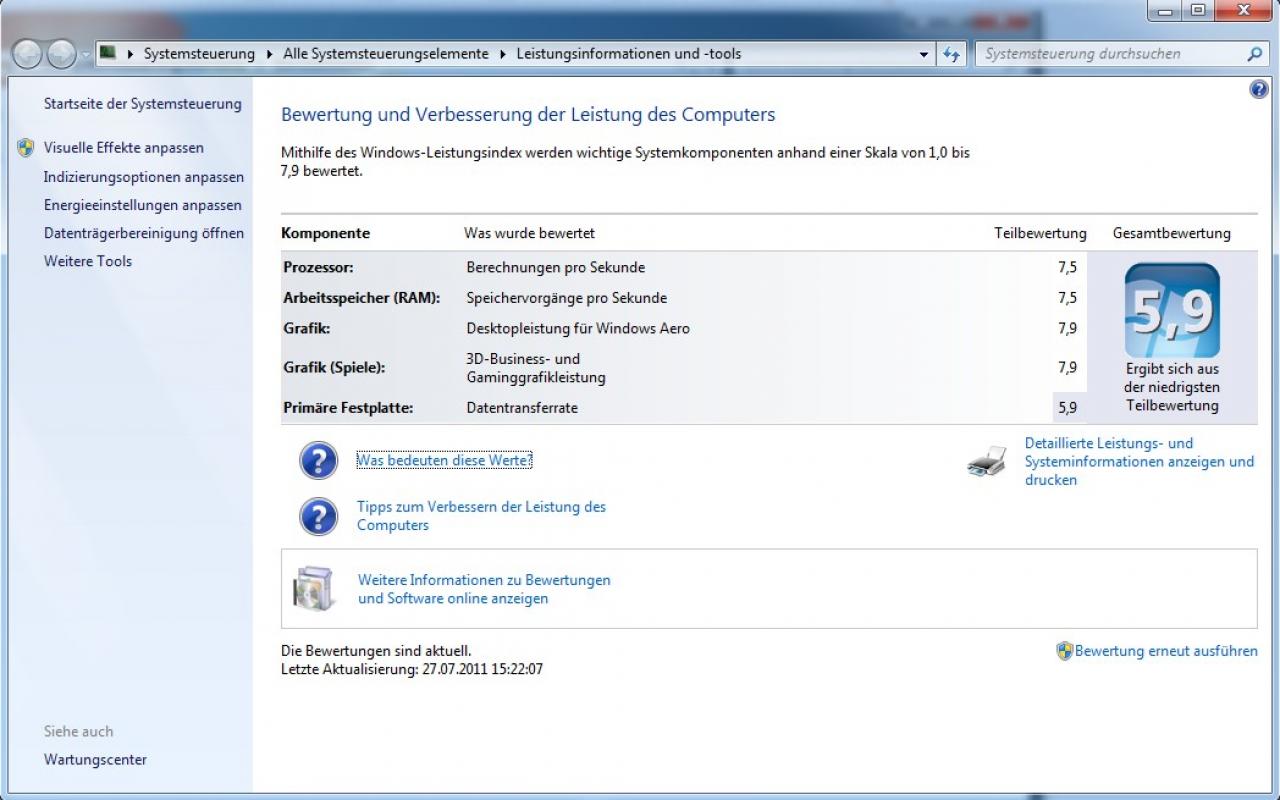1280x800 pixels.
Task: Open Tipps zum Verbessern der Leistung link
Action: 482,516
